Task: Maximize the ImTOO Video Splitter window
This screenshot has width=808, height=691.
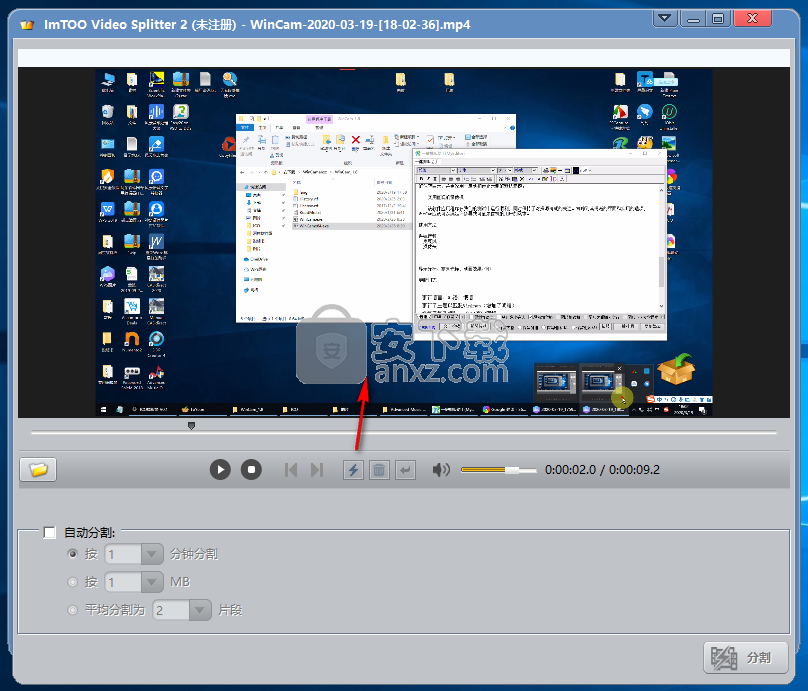Action: 718,19
